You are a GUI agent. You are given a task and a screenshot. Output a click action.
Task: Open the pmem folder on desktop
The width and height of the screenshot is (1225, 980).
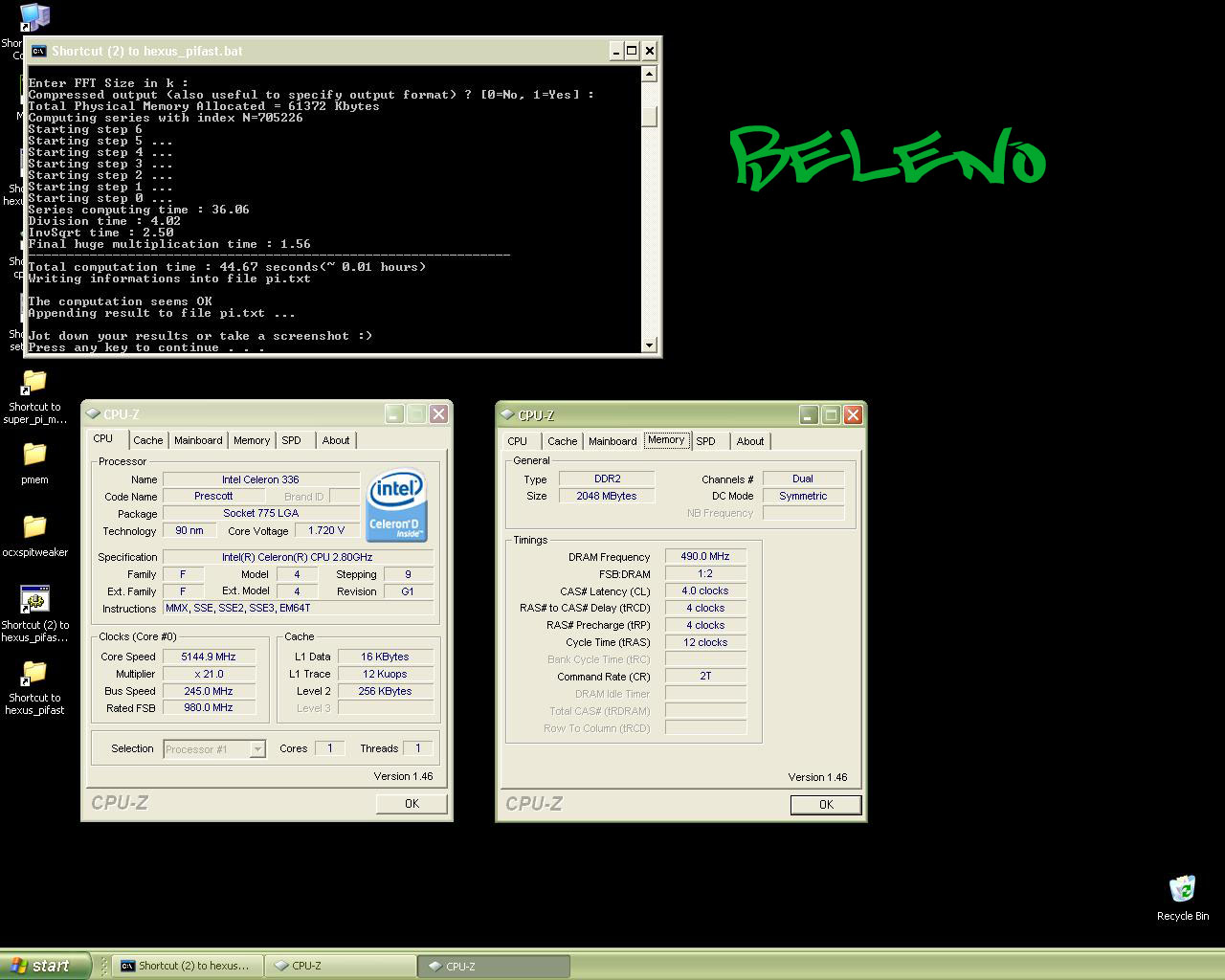34,455
